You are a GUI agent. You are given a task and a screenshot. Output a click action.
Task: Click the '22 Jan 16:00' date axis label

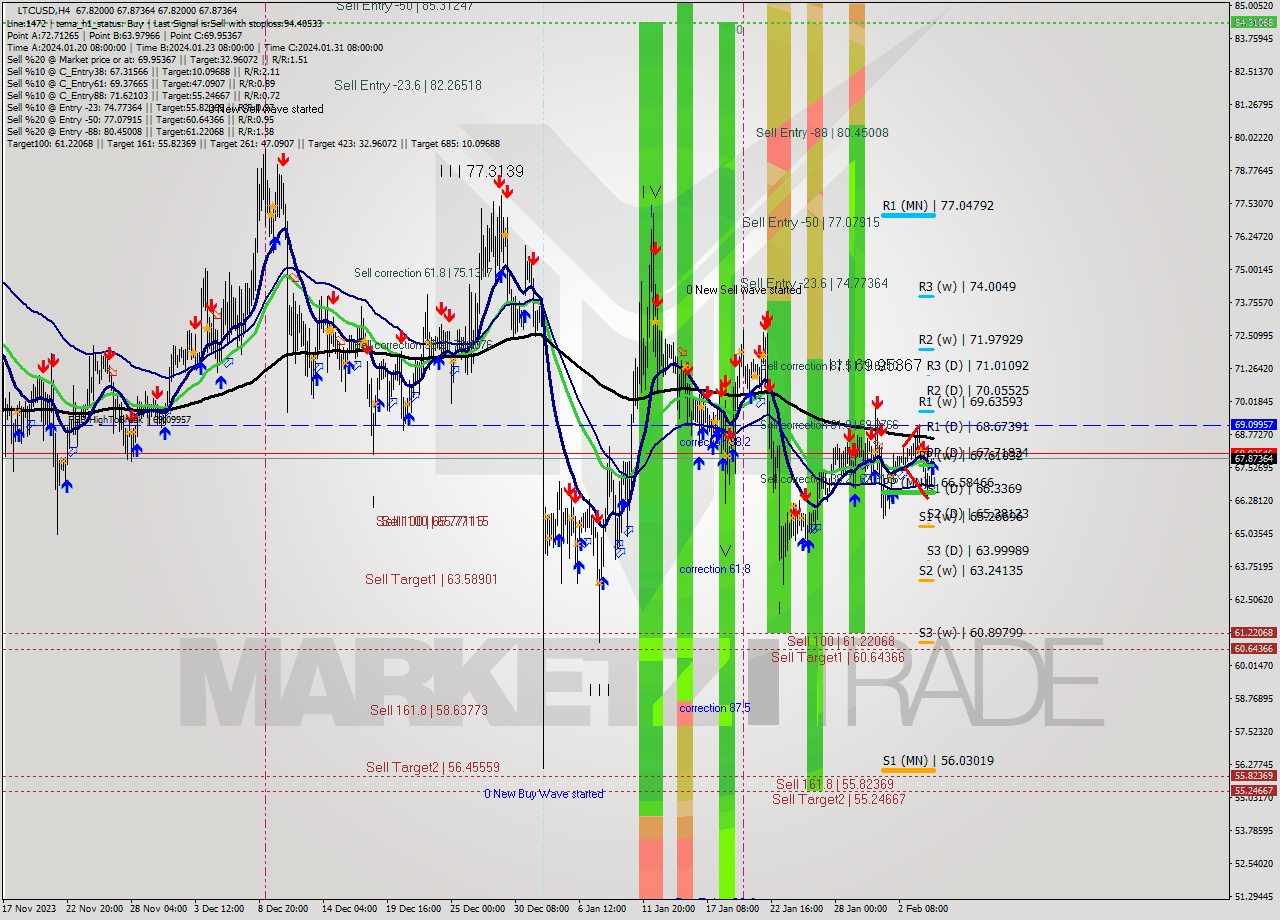tap(796, 909)
